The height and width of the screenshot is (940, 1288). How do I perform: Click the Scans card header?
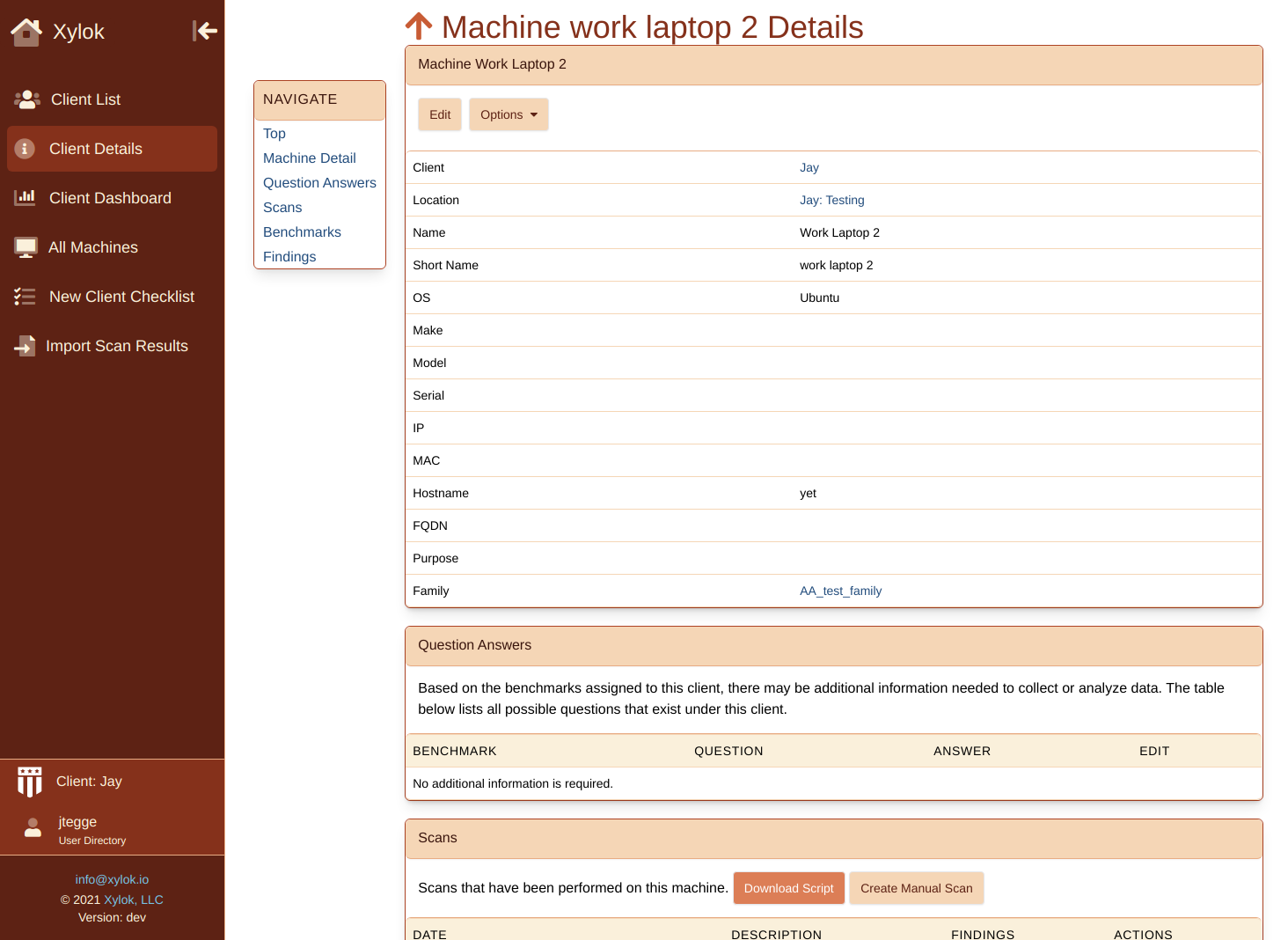click(x=834, y=838)
